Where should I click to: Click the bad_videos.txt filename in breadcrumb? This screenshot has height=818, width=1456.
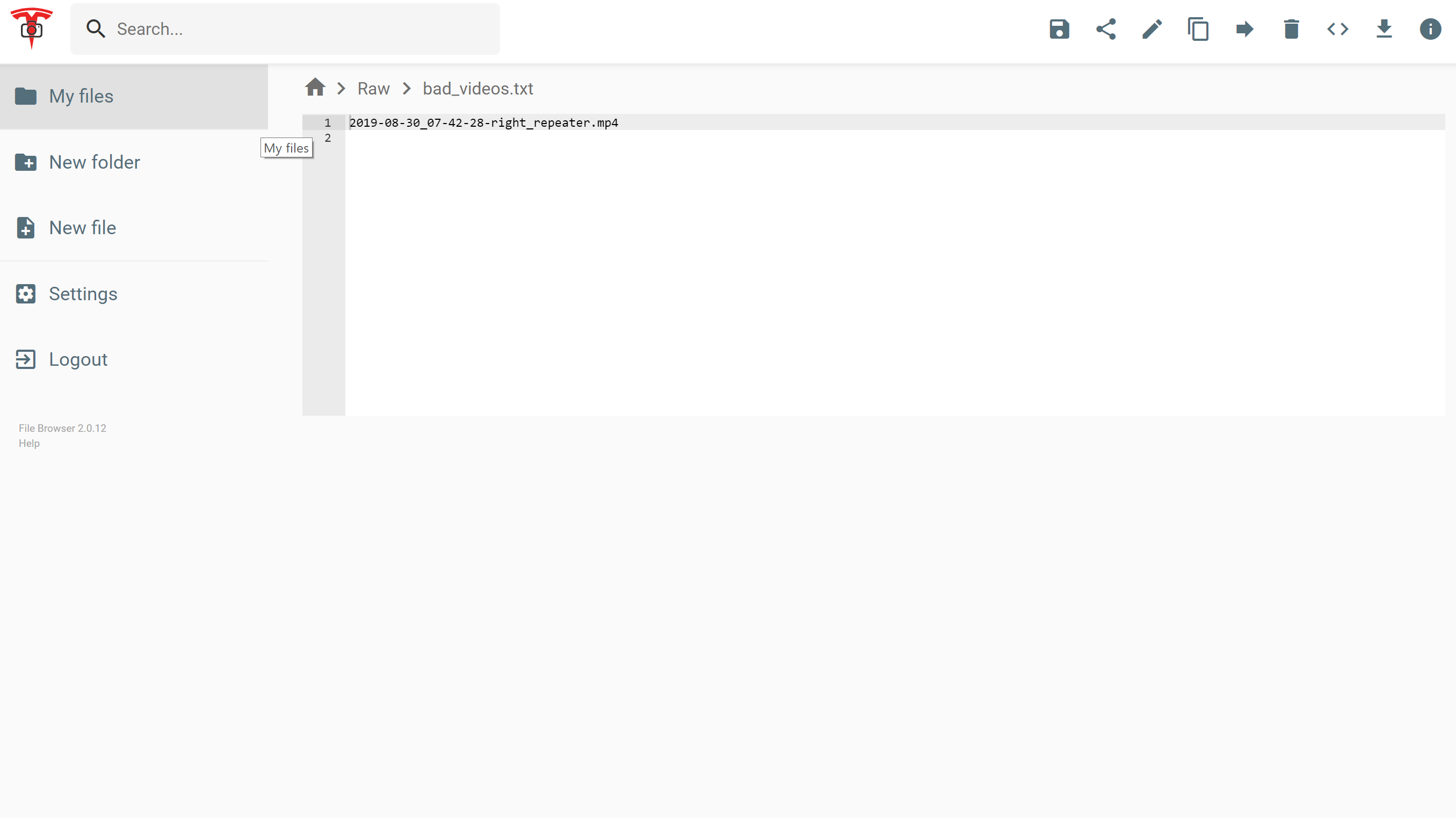coord(476,88)
